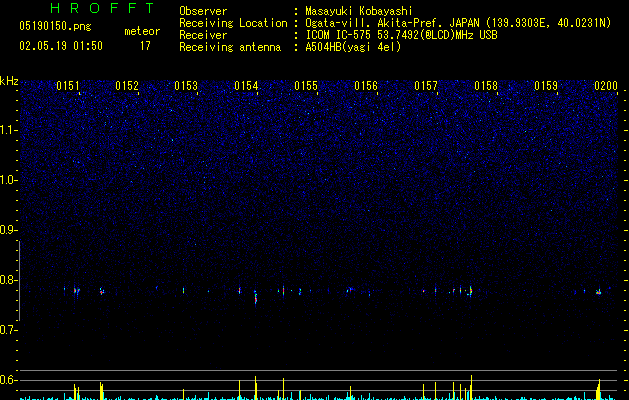Viewport: 629px width, 400px height.
Task: Click the A504HB(yagi 4el) antenna text
Action: (x=353, y=47)
